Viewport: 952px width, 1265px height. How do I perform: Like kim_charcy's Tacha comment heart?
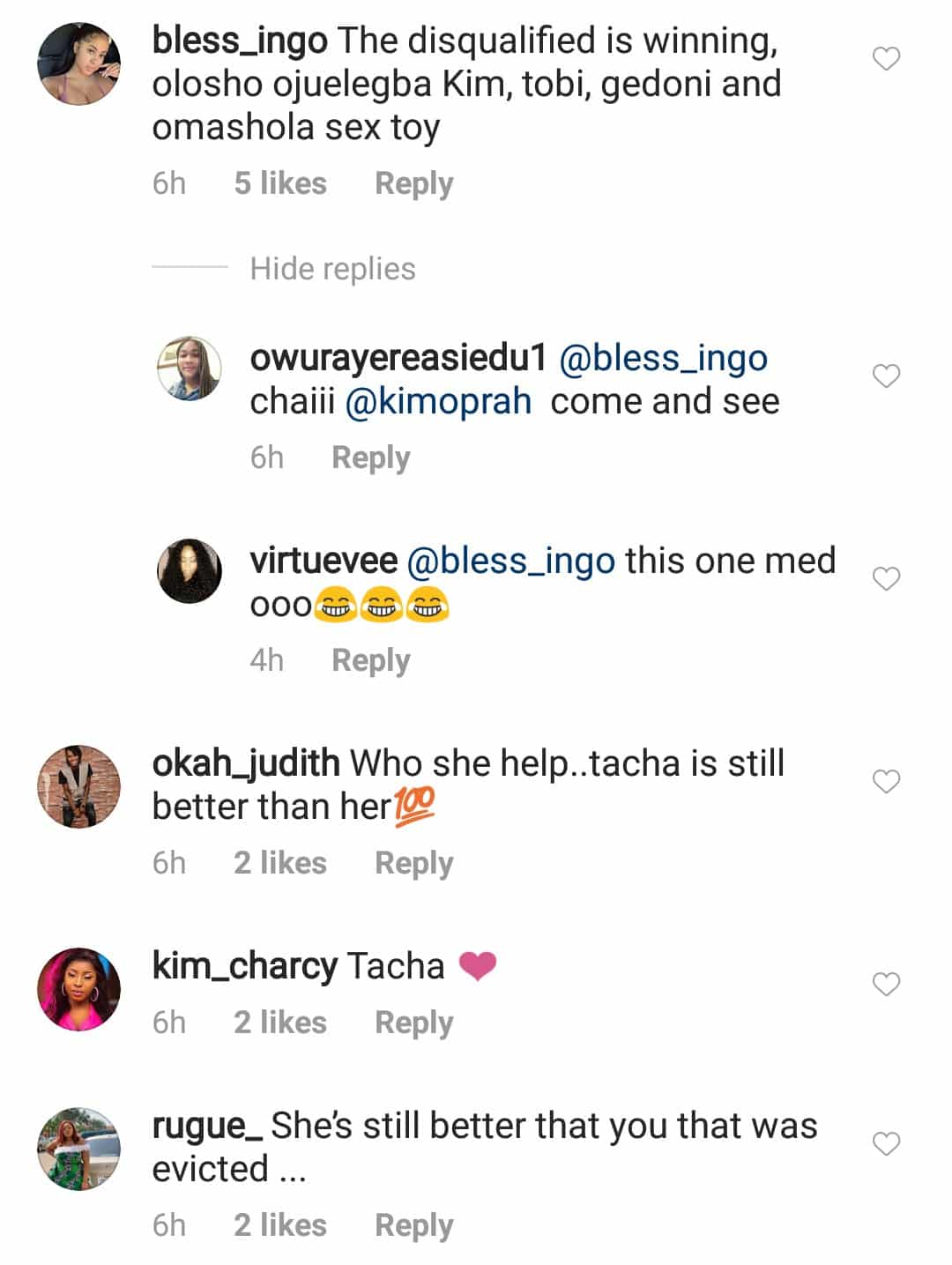[886, 984]
